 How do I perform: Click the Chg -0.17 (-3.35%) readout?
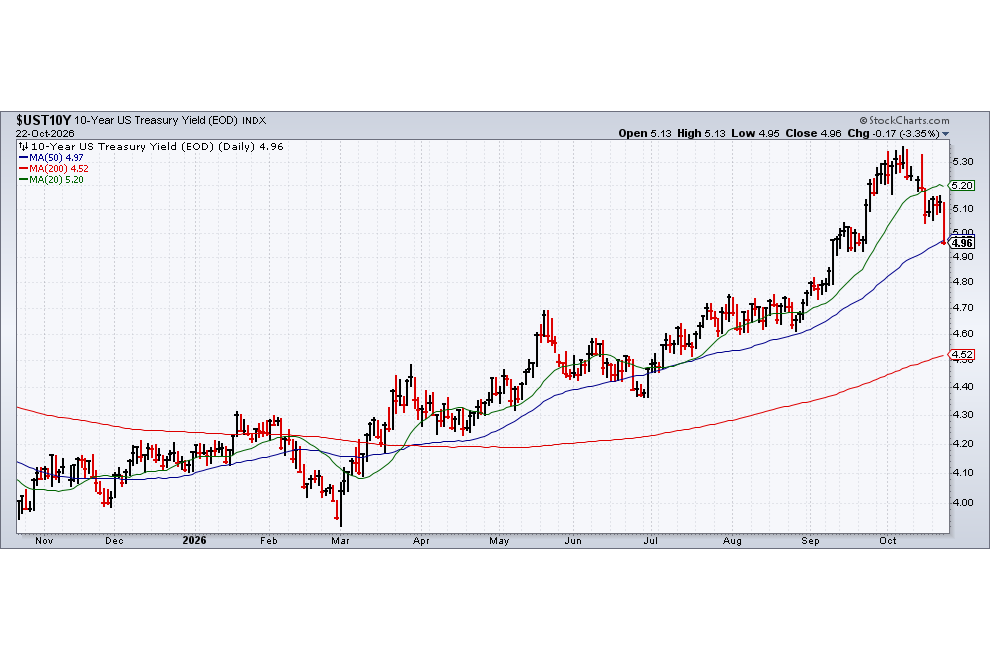coord(893,133)
